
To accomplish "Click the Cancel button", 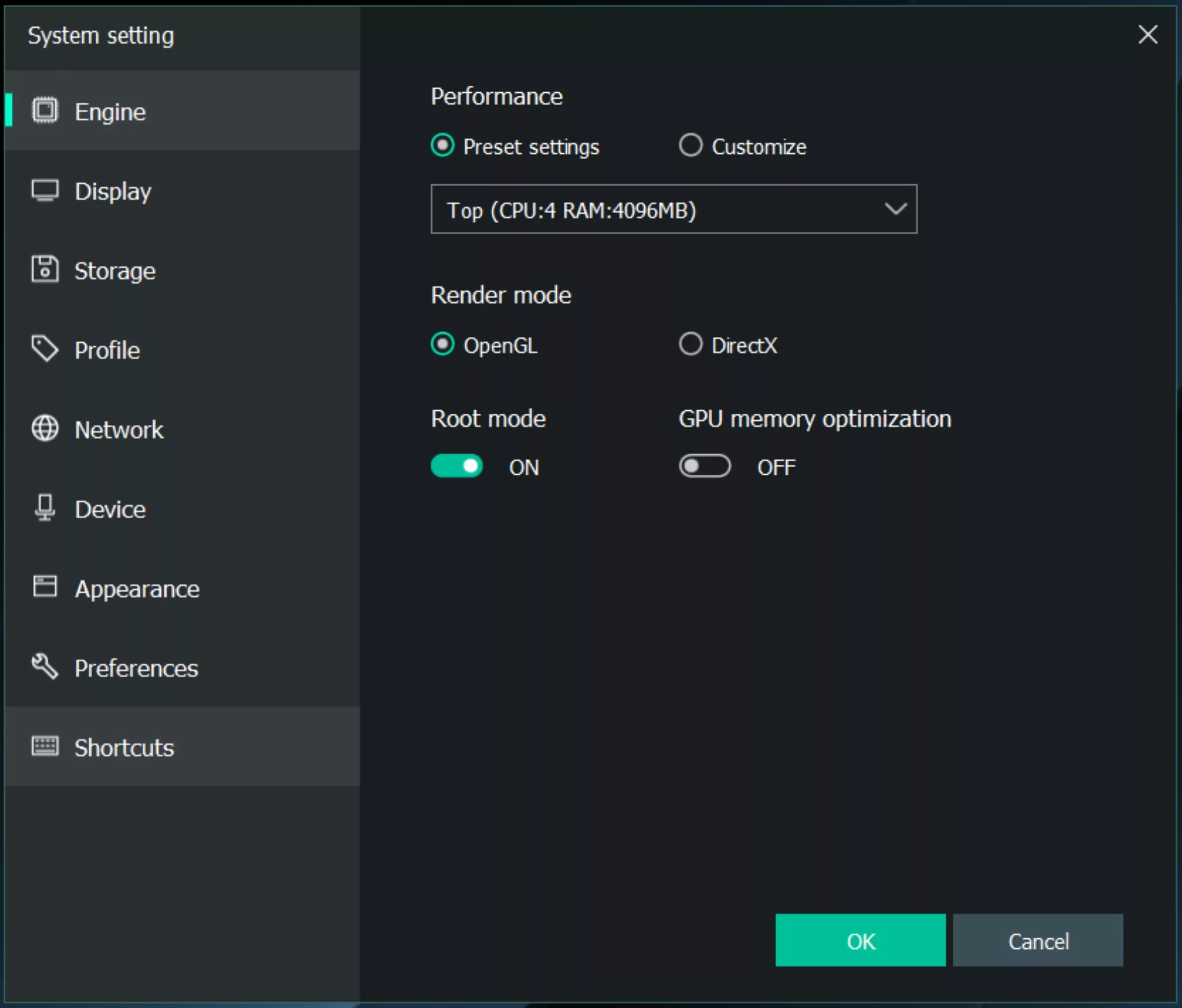I will coord(1038,941).
